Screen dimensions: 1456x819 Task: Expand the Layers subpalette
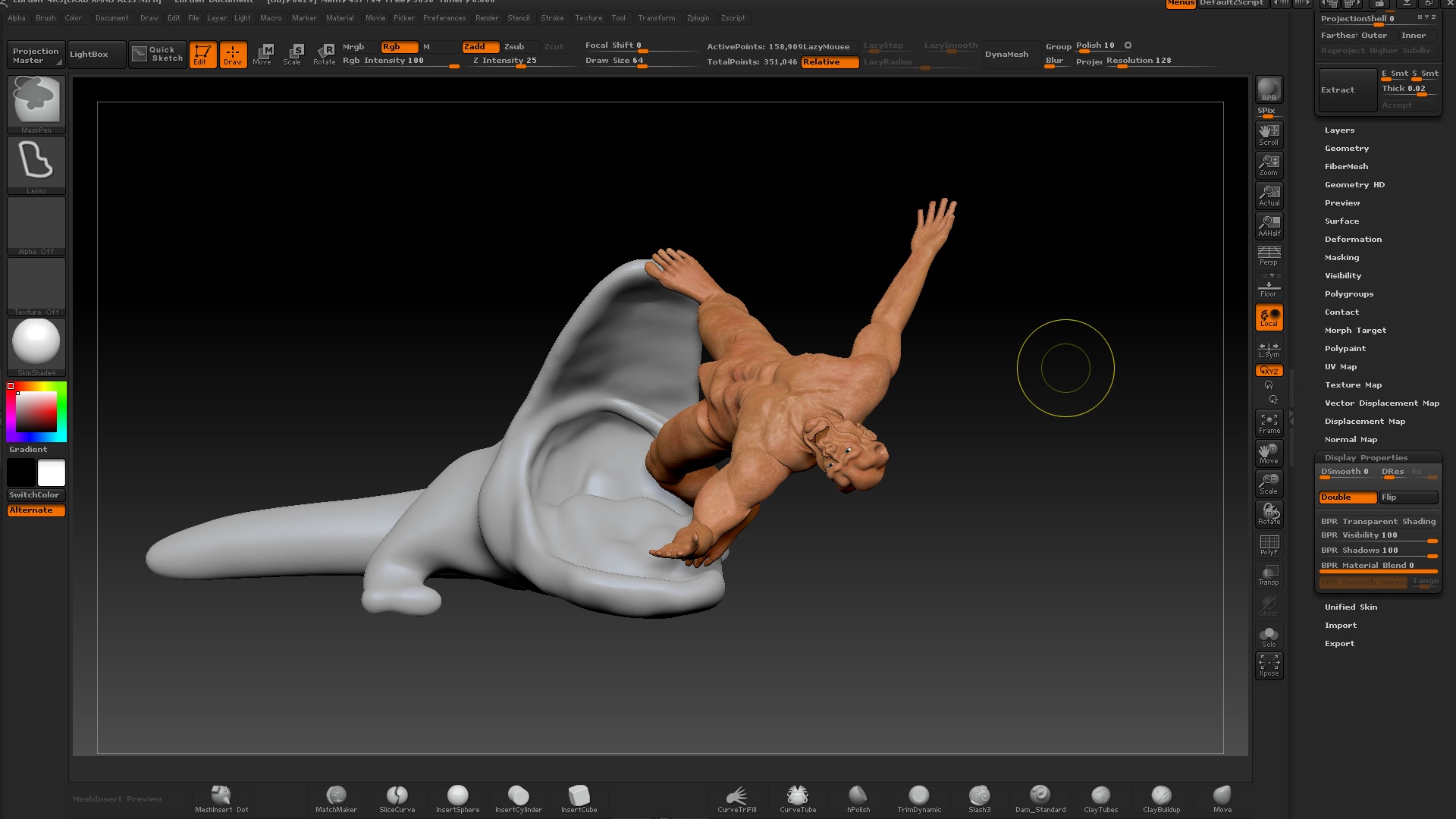[x=1339, y=130]
